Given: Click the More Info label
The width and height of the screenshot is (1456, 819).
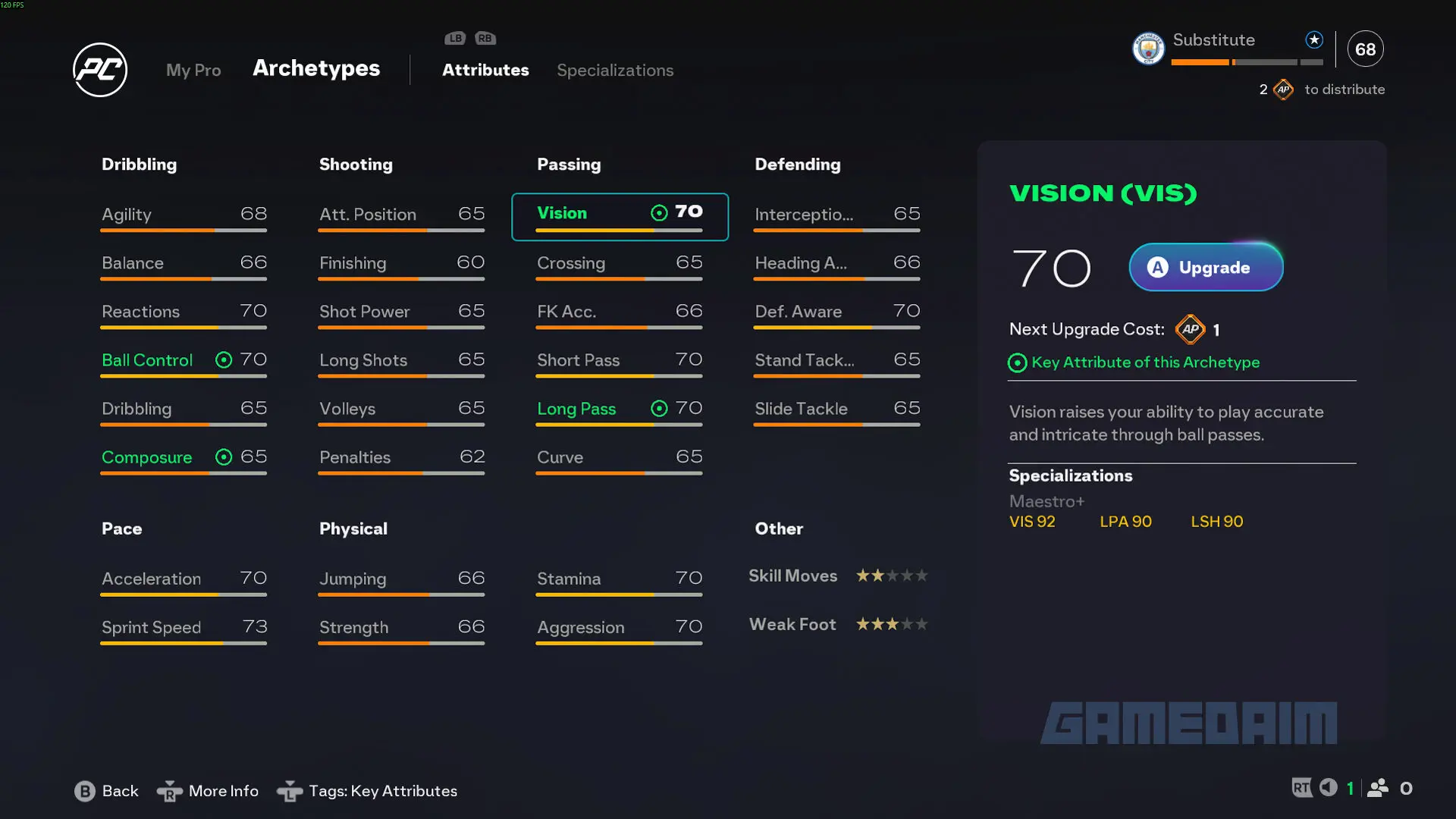Looking at the screenshot, I should (x=224, y=791).
